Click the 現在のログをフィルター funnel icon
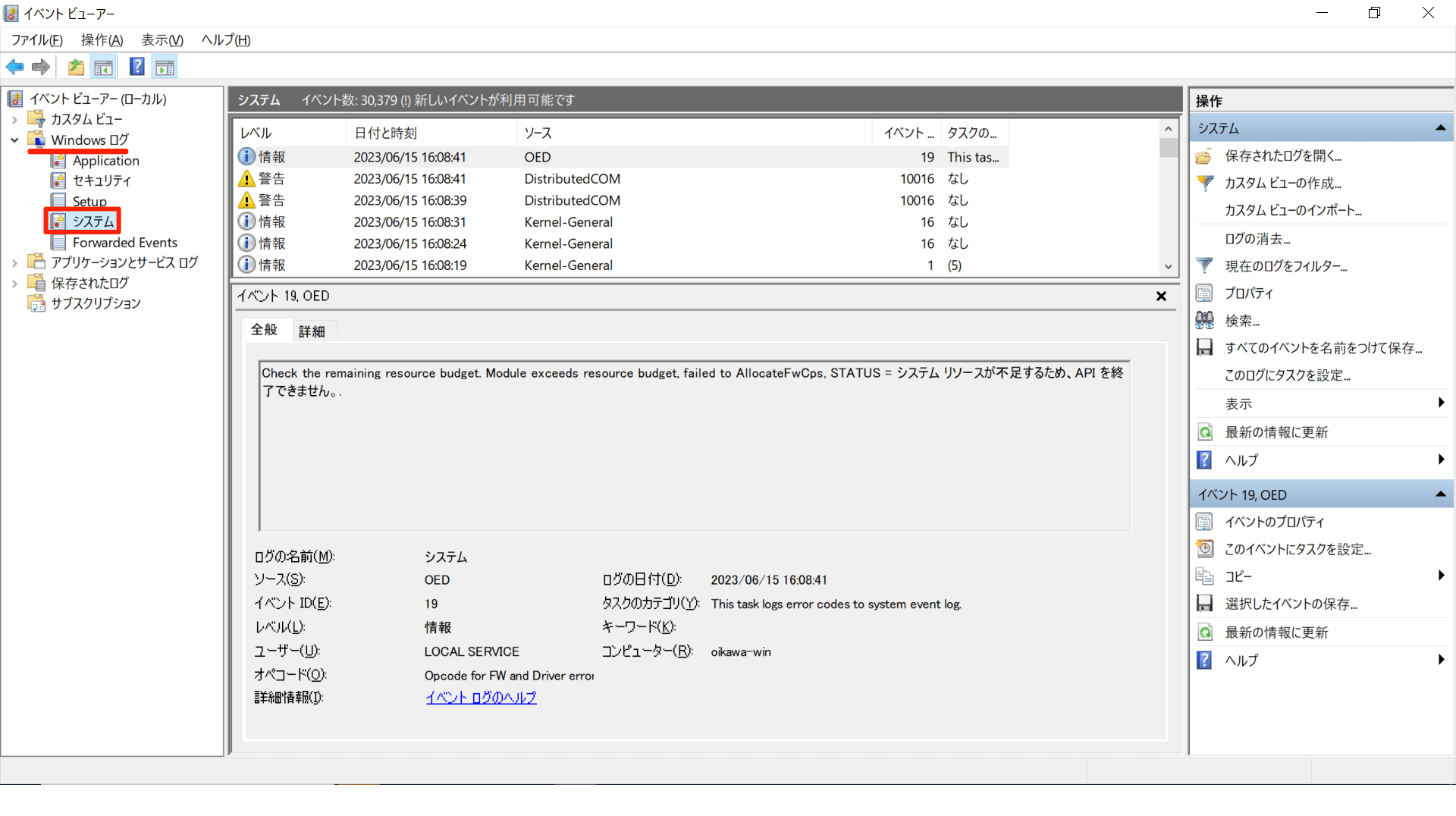The height and width of the screenshot is (816, 1456). click(1204, 266)
